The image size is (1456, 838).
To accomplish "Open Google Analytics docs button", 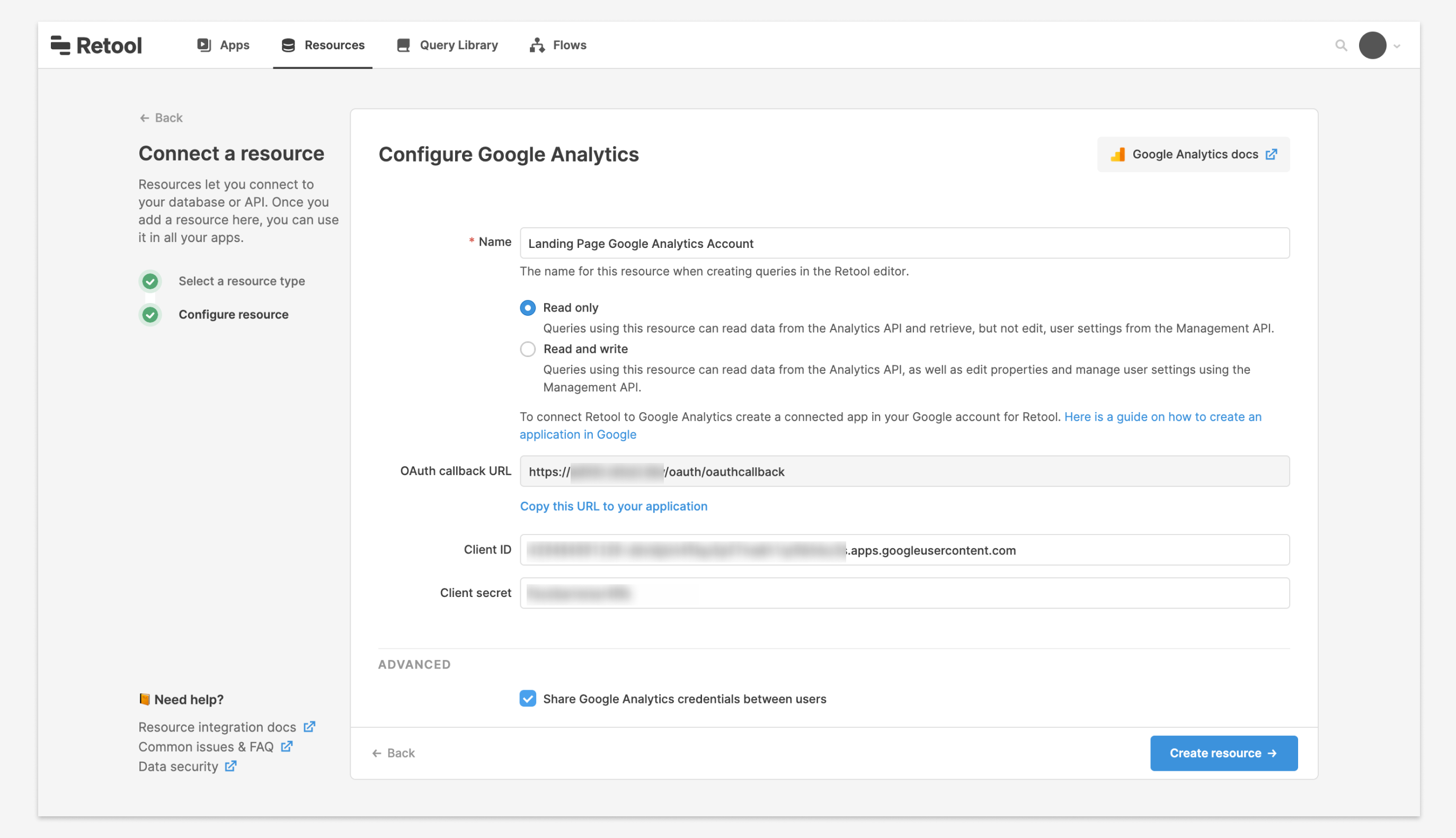I will tap(1193, 154).
